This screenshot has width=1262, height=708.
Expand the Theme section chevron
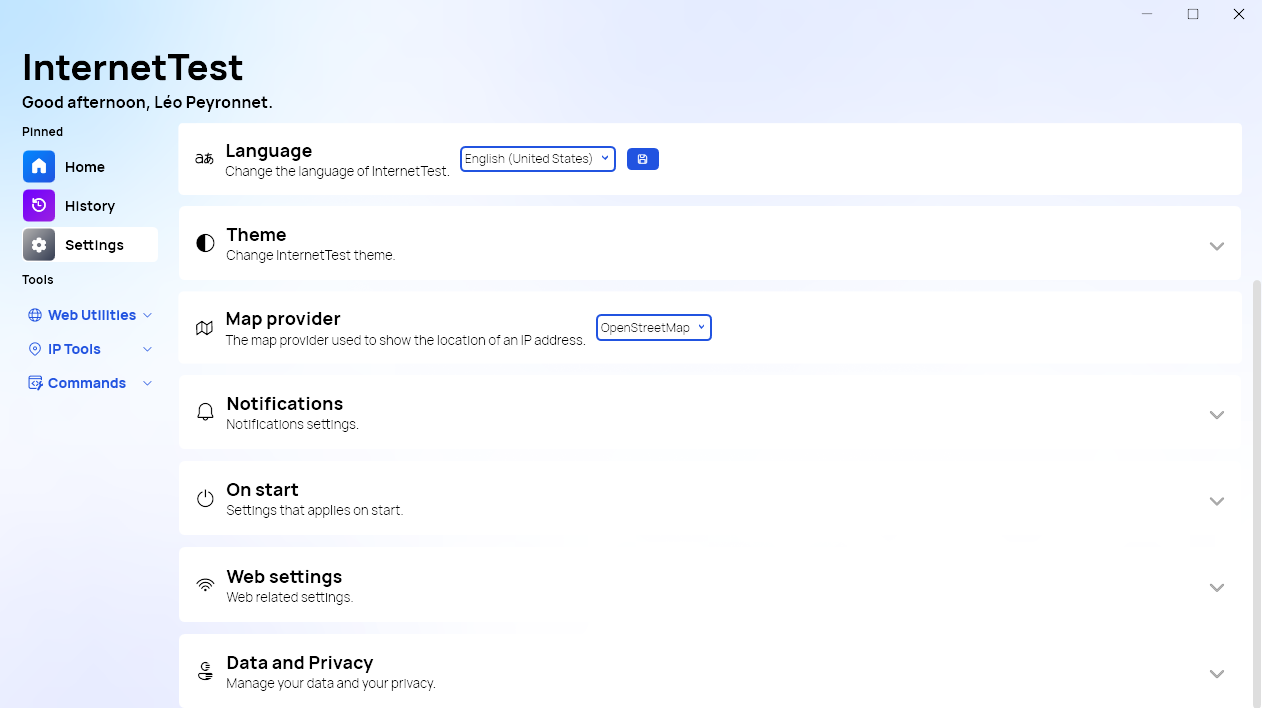(x=1217, y=246)
